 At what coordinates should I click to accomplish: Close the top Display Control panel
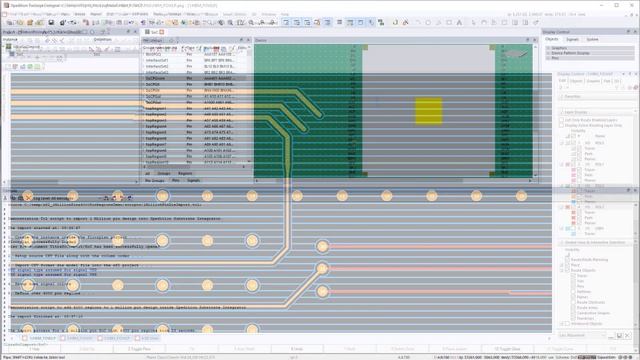point(635,31)
